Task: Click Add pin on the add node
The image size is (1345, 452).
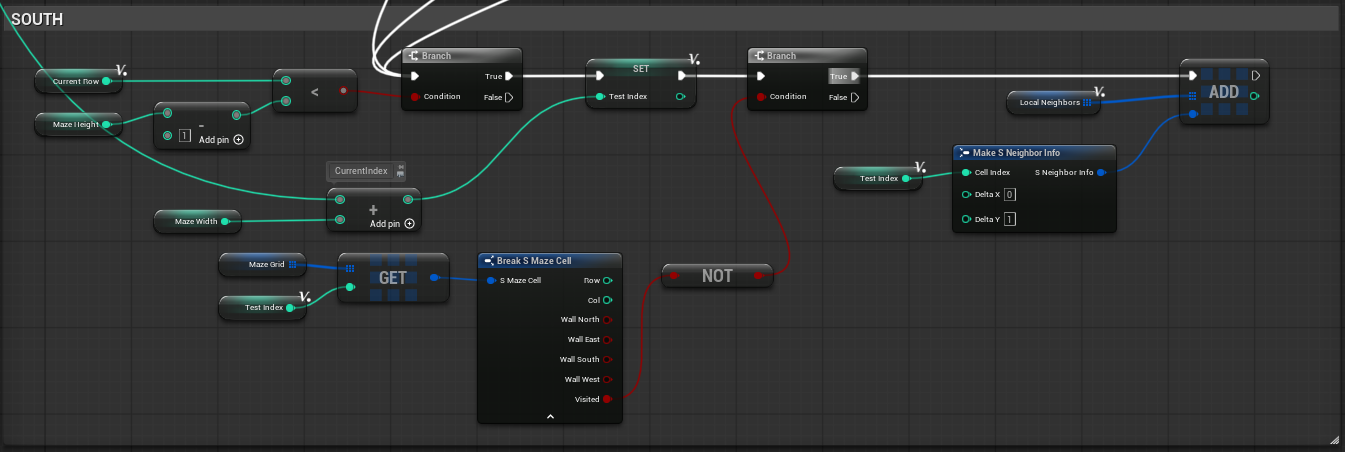Action: tap(392, 224)
